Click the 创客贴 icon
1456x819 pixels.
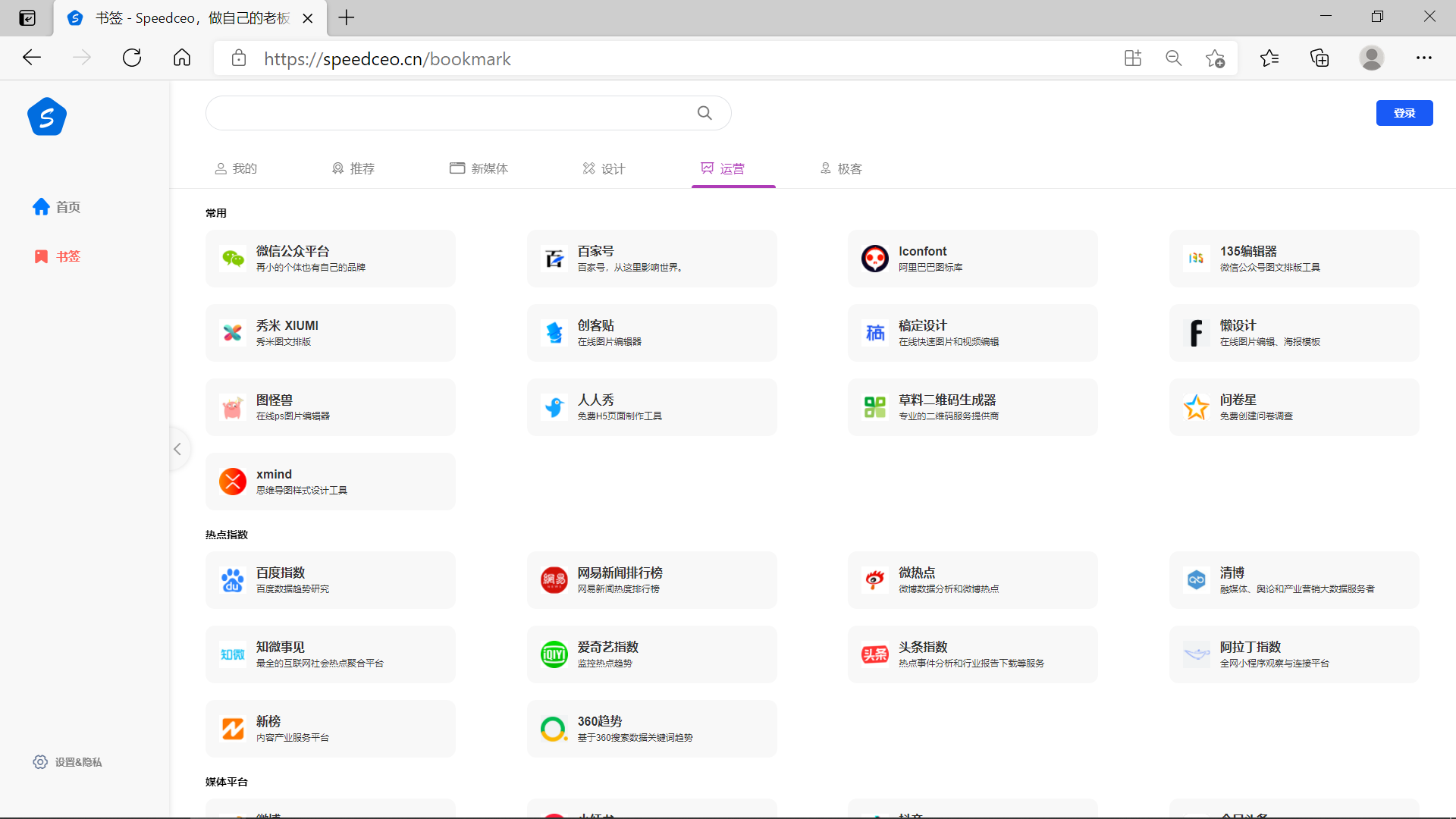(x=554, y=333)
